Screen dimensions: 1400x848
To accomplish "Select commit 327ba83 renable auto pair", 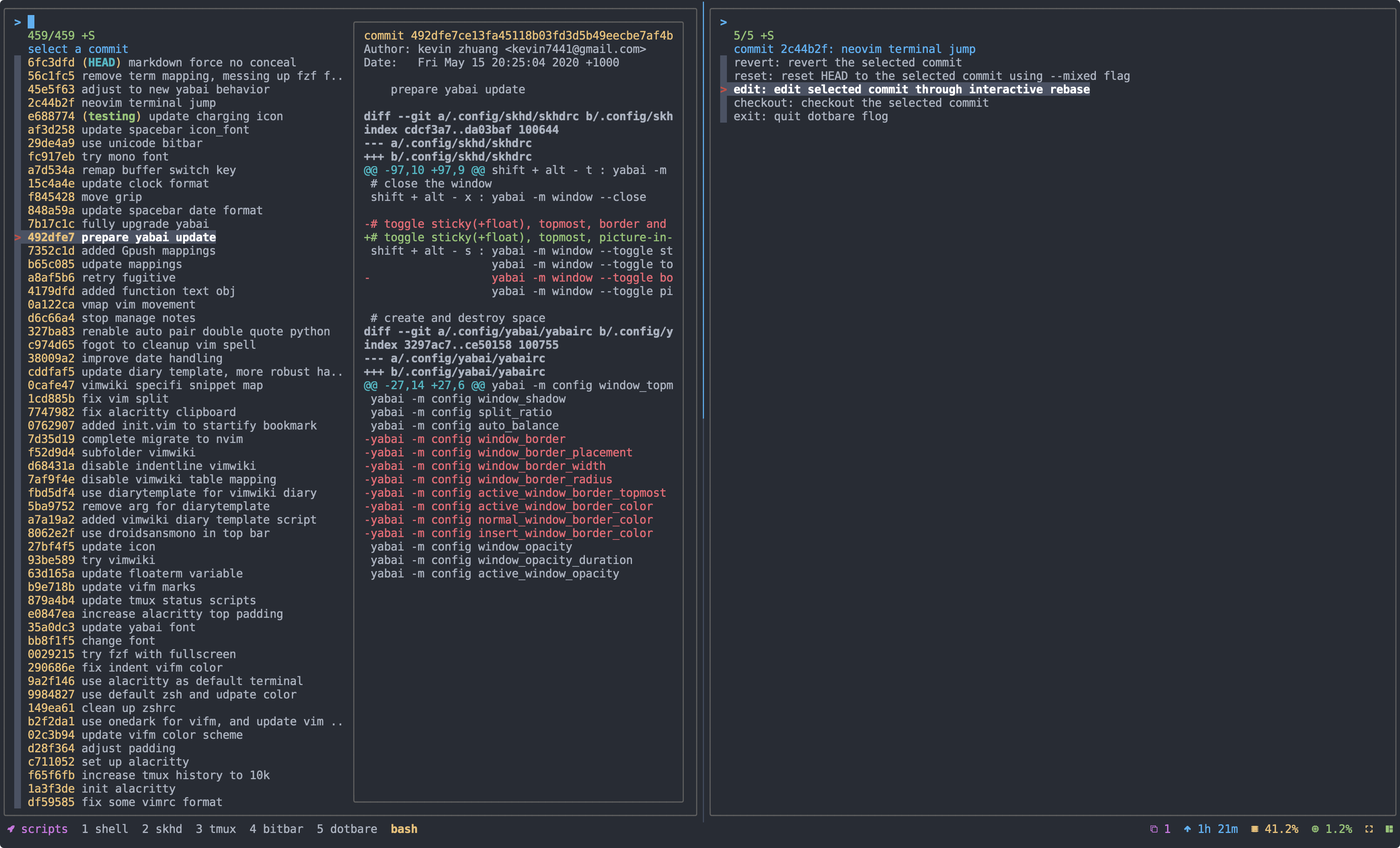I will (x=179, y=331).
